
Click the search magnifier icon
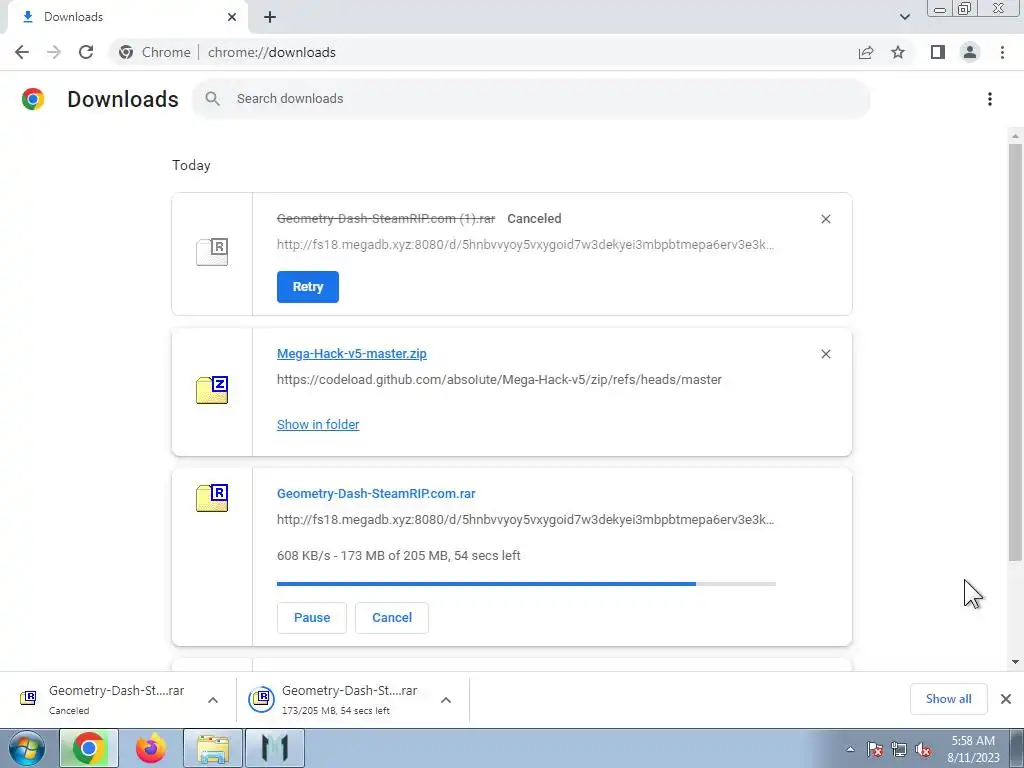point(212,99)
